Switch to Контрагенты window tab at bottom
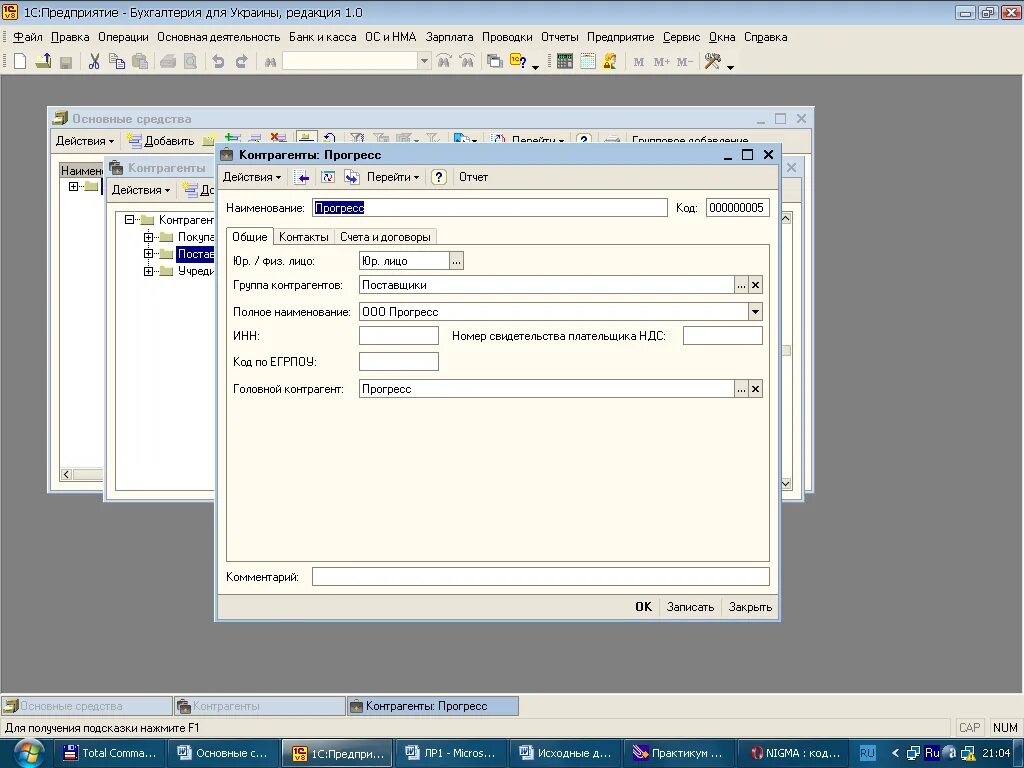Screen dimensions: 1024x768 tap(260, 706)
